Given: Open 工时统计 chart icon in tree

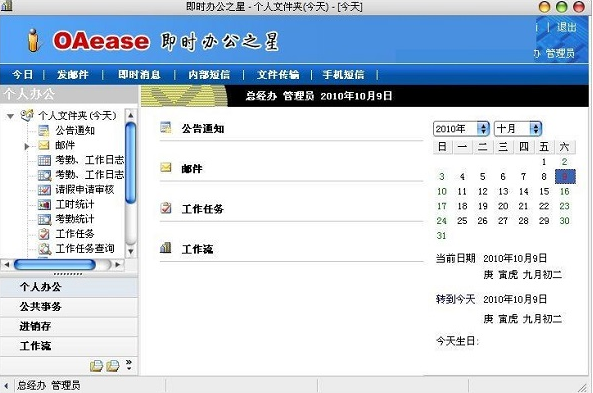Looking at the screenshot, I should pos(44,205).
